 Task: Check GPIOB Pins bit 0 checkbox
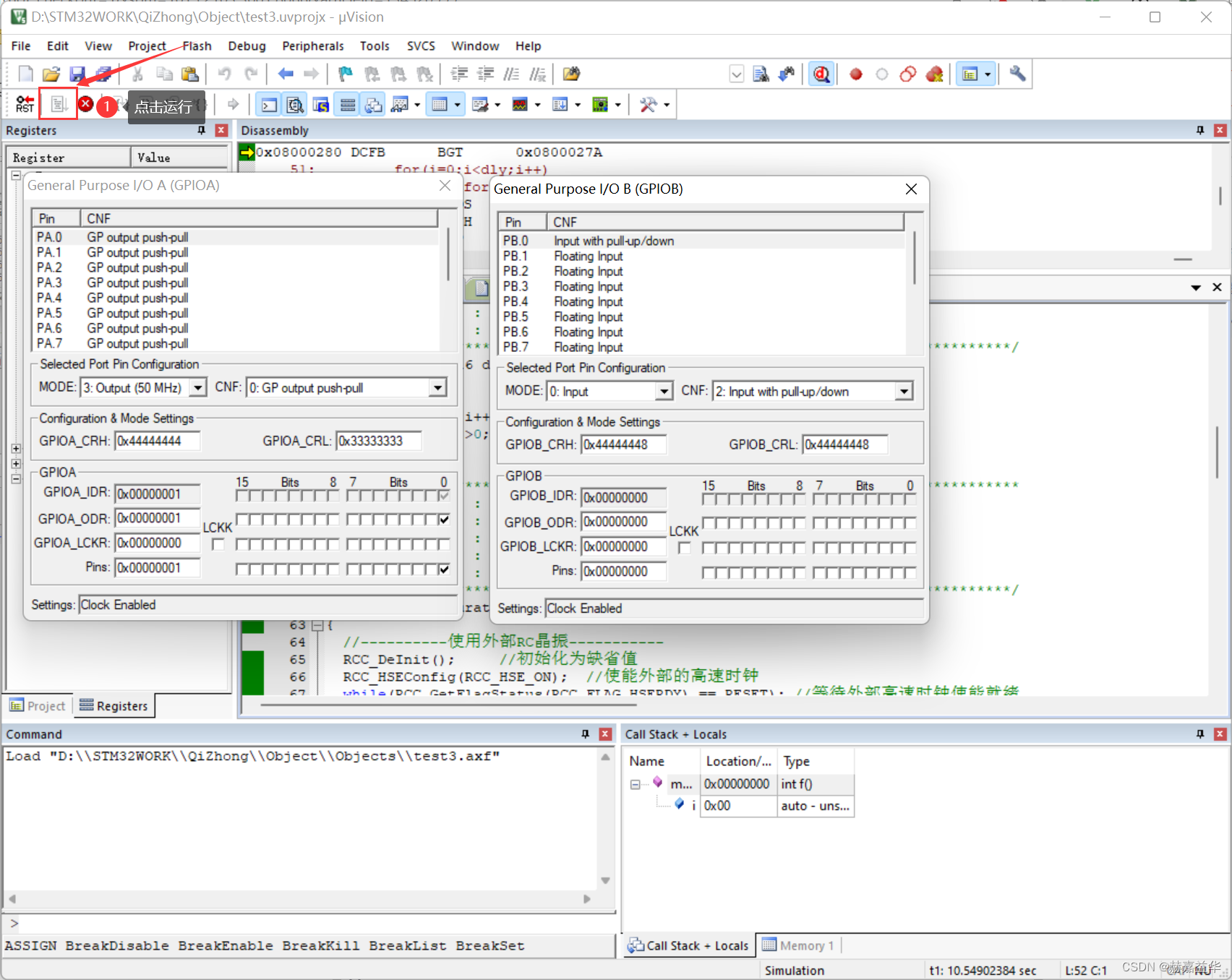pos(910,573)
